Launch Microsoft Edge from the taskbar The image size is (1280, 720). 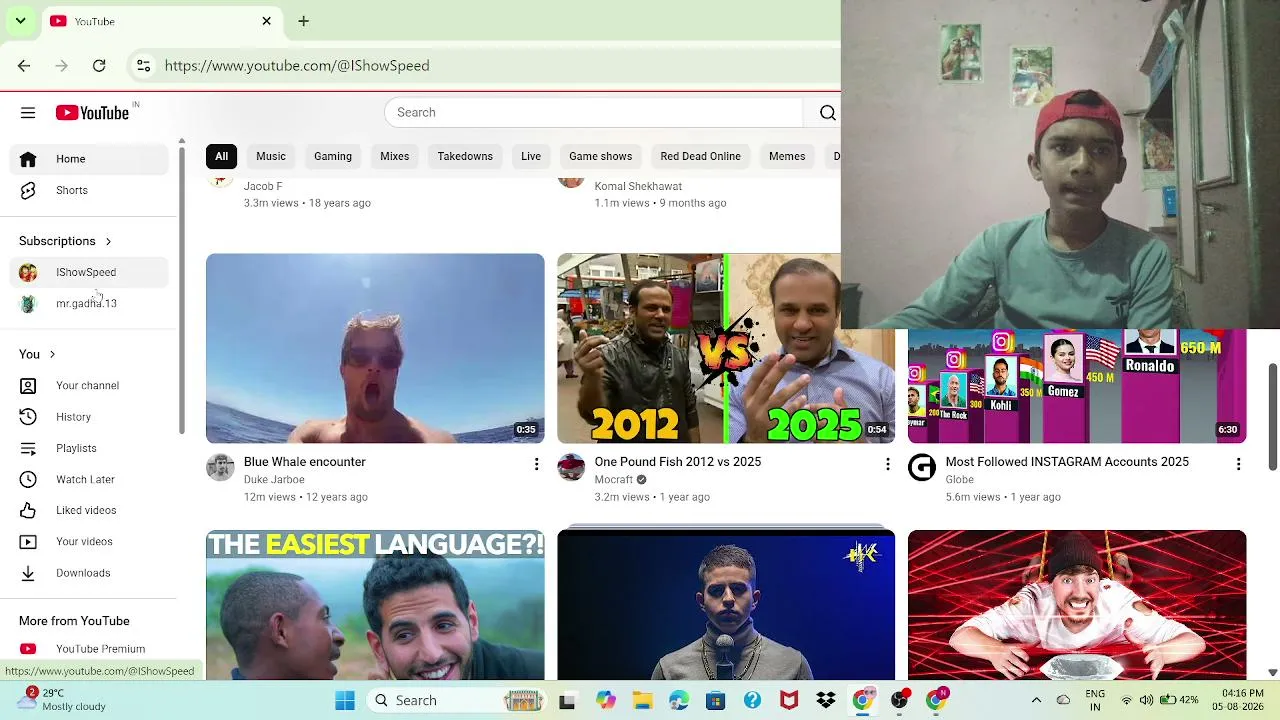point(679,701)
